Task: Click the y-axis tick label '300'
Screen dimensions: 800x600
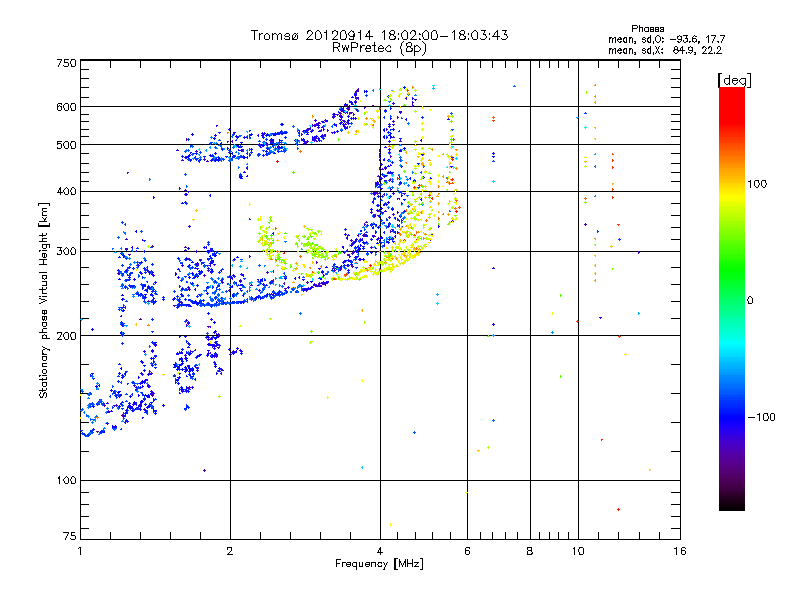Action: [66, 252]
